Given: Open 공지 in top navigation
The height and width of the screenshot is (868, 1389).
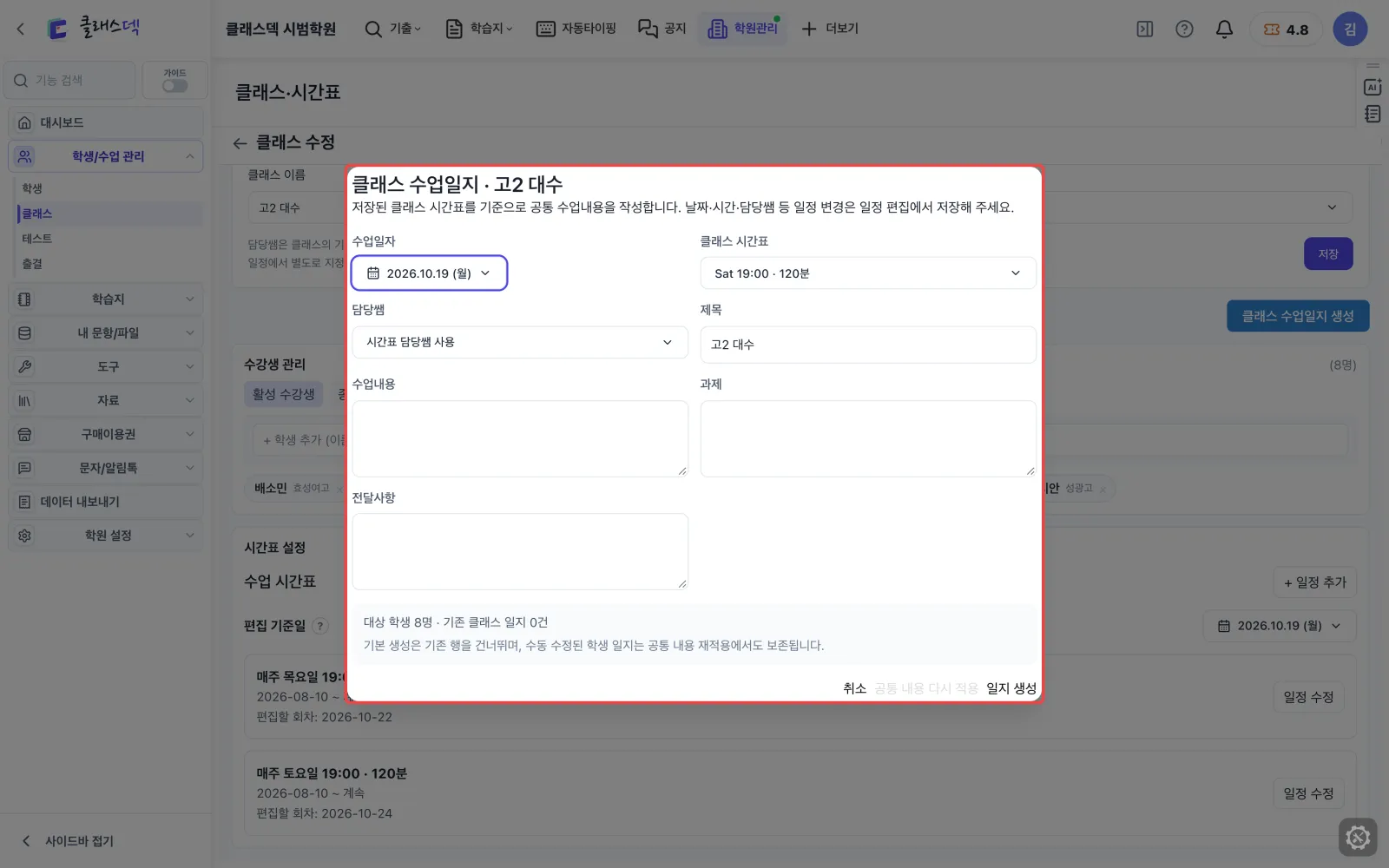Looking at the screenshot, I should tap(662, 29).
